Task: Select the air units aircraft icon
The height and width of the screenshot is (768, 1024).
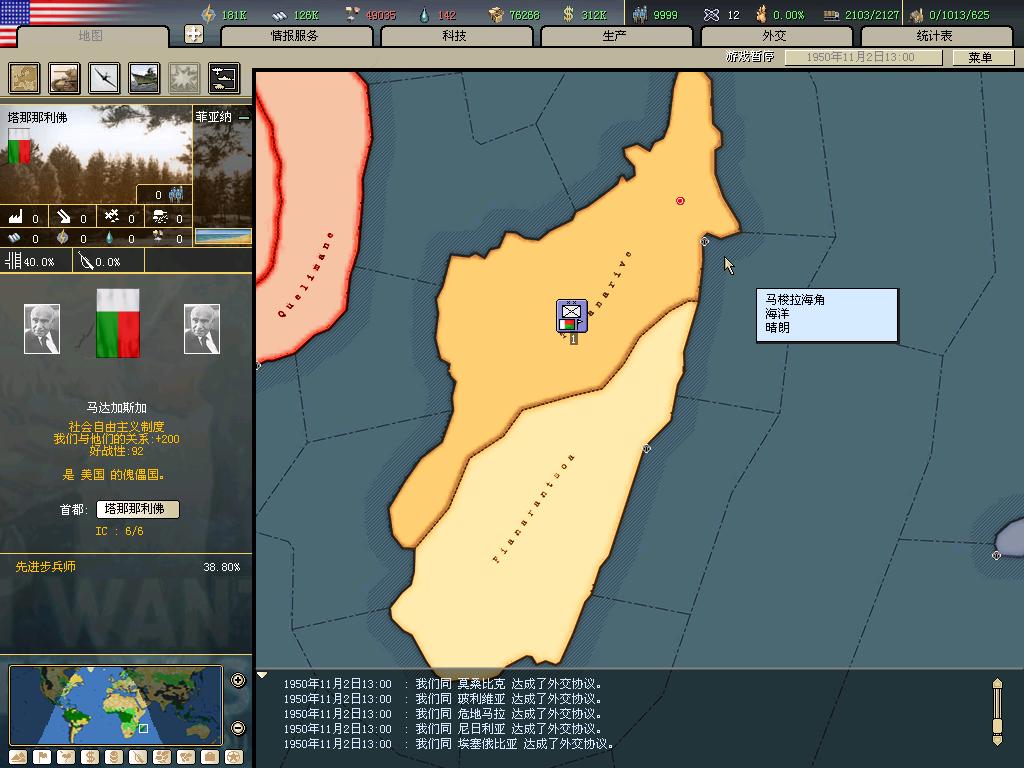Action: point(104,78)
